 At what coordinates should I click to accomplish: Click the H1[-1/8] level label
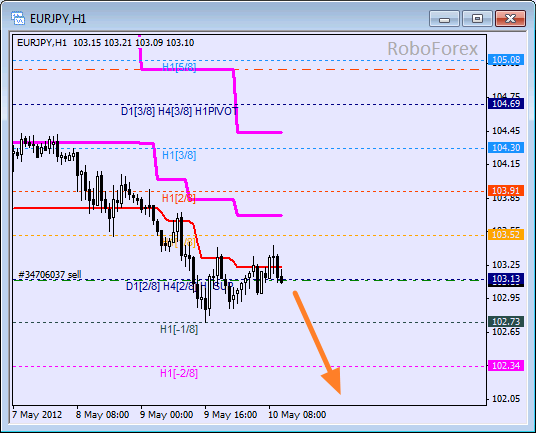(x=179, y=329)
